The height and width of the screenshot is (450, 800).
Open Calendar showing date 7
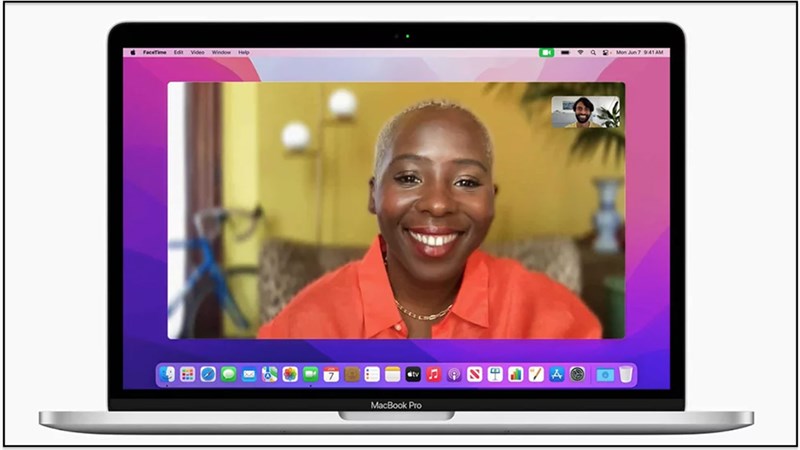point(331,374)
